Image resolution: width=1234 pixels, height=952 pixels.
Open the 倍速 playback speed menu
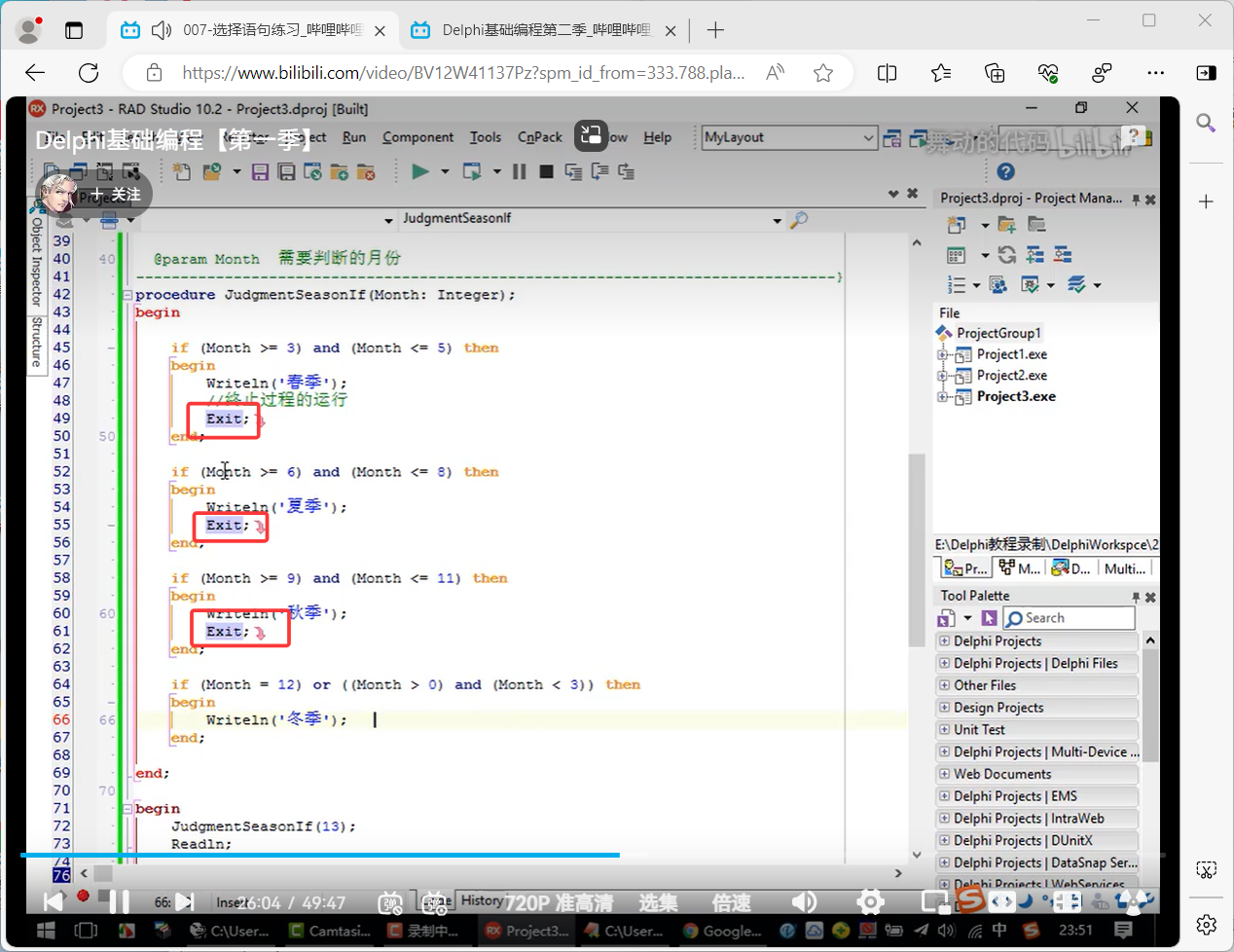(x=731, y=903)
